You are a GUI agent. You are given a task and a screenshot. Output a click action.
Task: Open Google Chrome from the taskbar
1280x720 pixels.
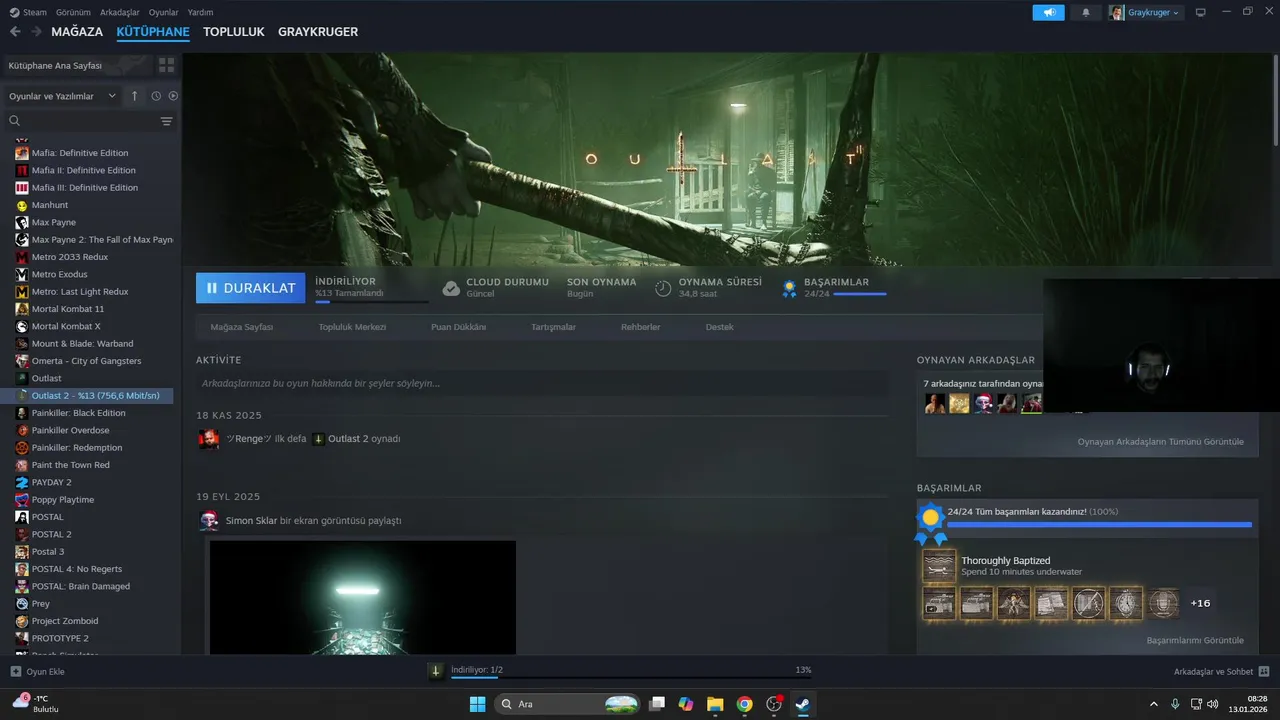click(x=744, y=704)
